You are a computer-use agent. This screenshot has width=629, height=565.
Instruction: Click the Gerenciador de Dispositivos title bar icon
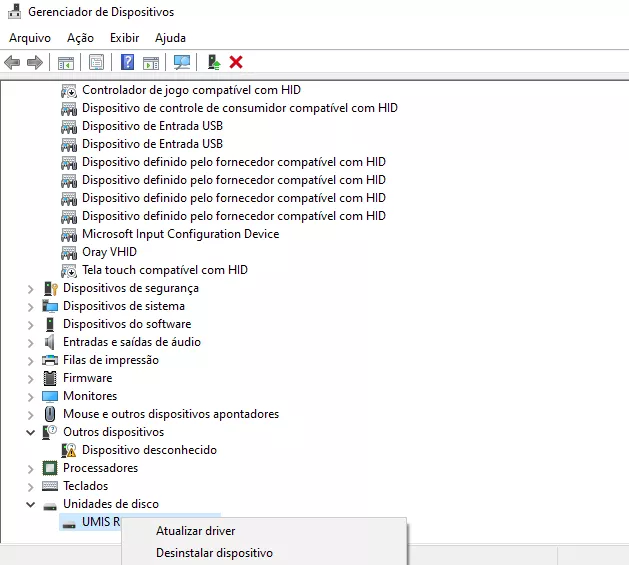coord(14,11)
